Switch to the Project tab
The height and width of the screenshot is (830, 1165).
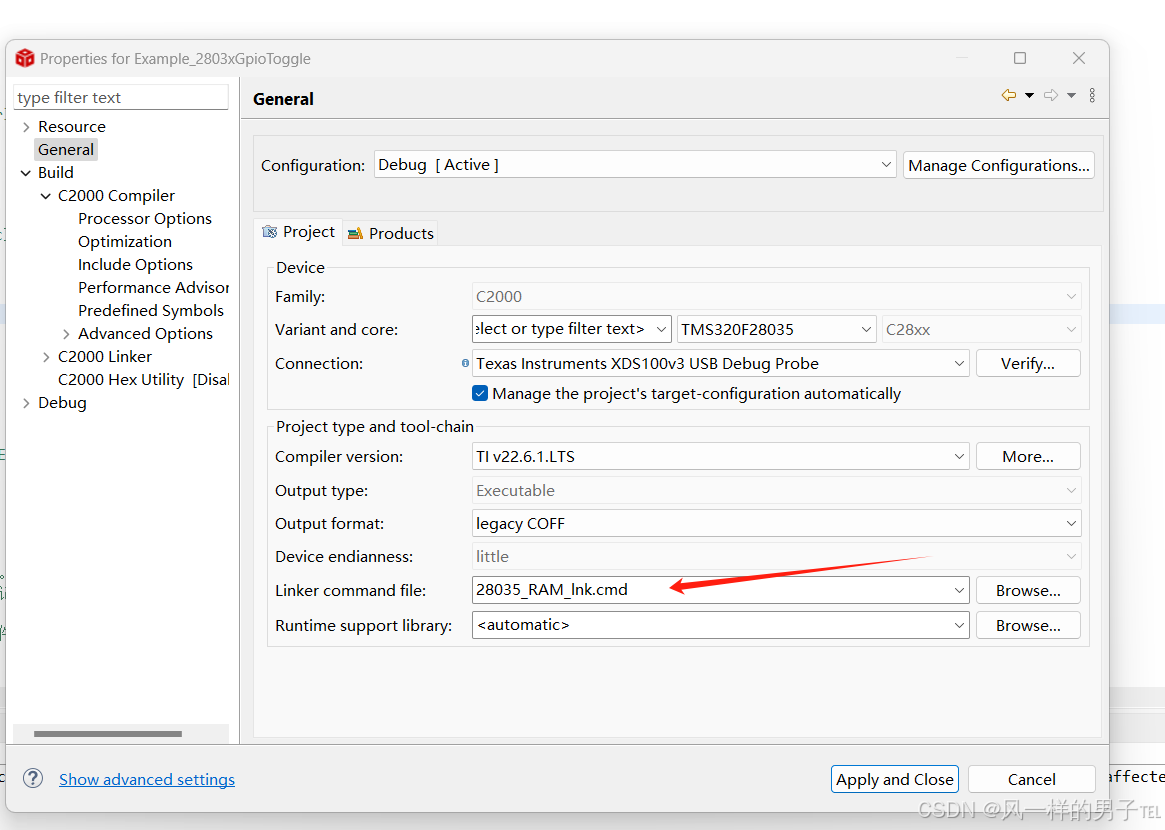point(299,232)
